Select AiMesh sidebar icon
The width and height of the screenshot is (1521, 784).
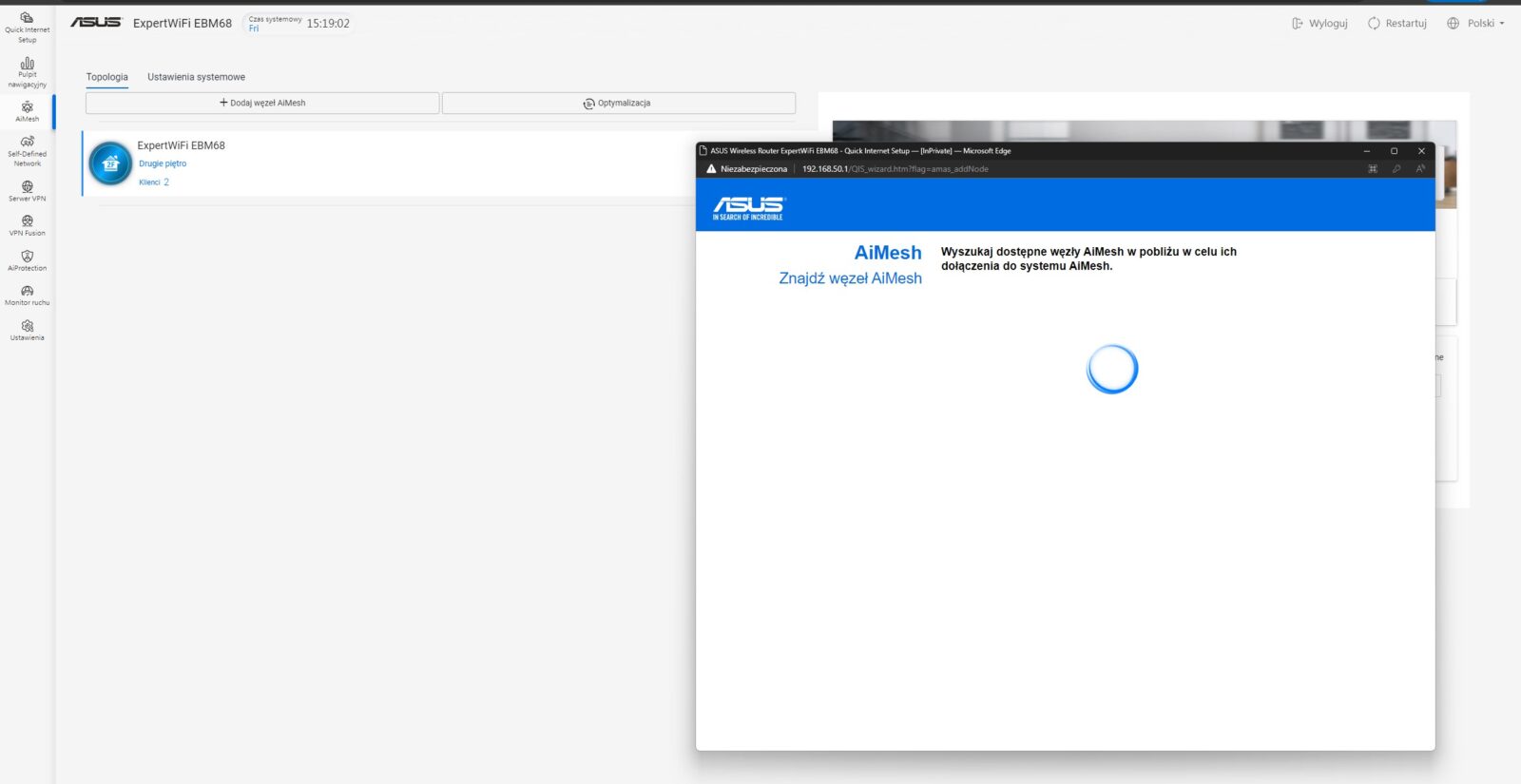point(27,111)
